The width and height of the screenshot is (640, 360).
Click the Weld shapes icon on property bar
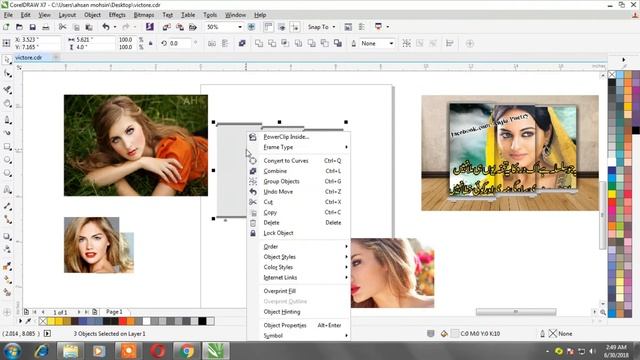pos(258,43)
